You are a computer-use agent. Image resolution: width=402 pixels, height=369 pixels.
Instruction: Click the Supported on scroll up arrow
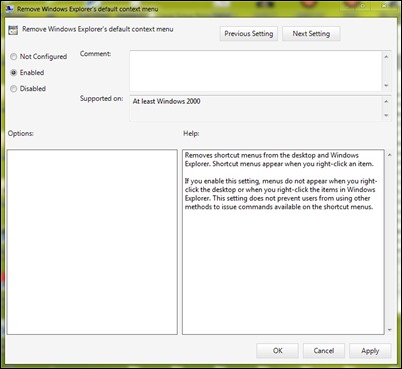386,101
